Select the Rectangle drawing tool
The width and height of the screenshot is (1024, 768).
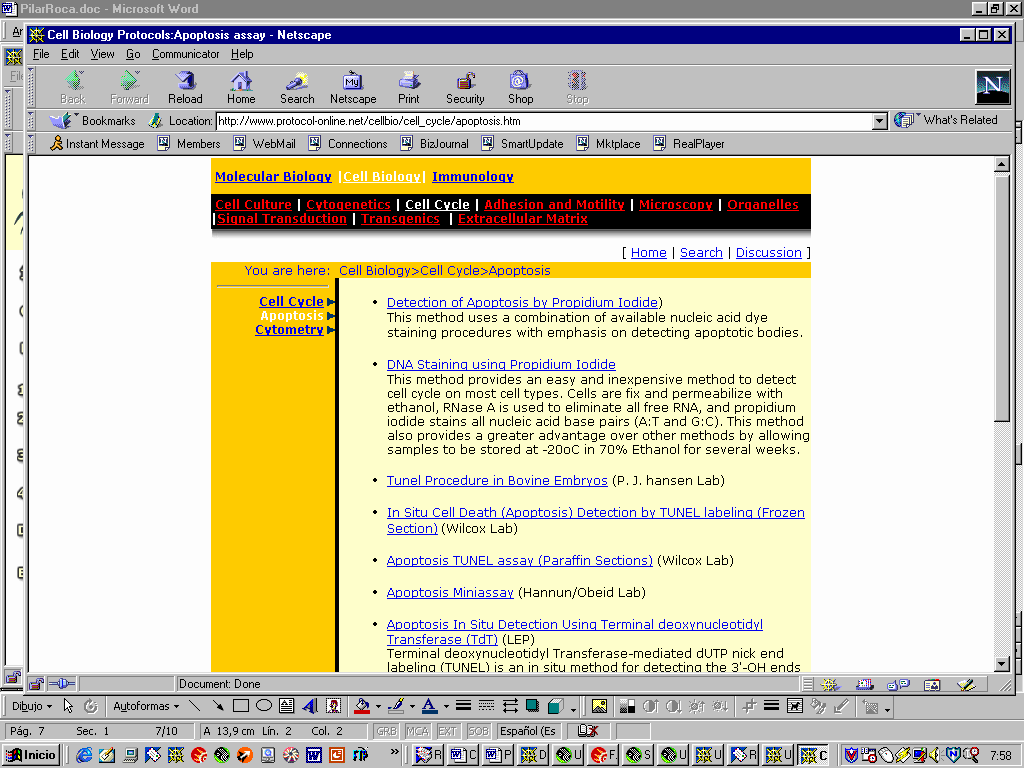(x=240, y=706)
